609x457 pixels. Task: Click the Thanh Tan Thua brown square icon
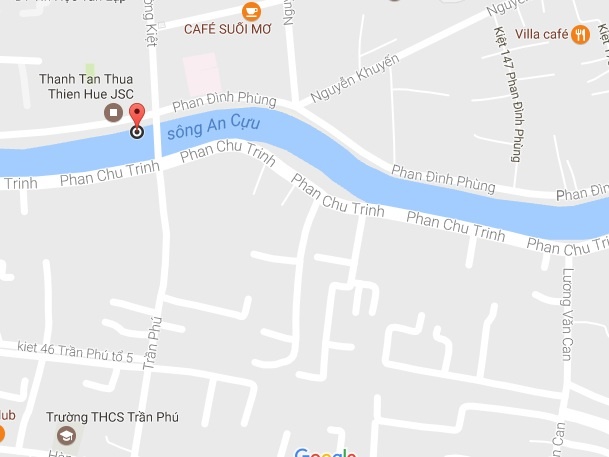(x=113, y=113)
